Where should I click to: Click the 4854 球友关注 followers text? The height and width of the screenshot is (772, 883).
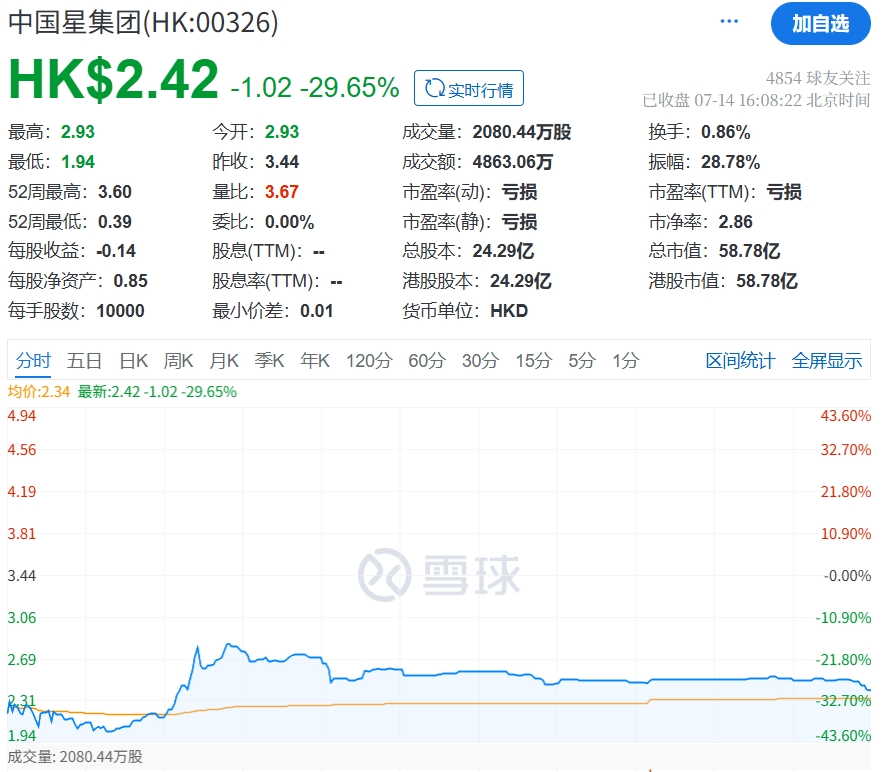click(x=818, y=78)
